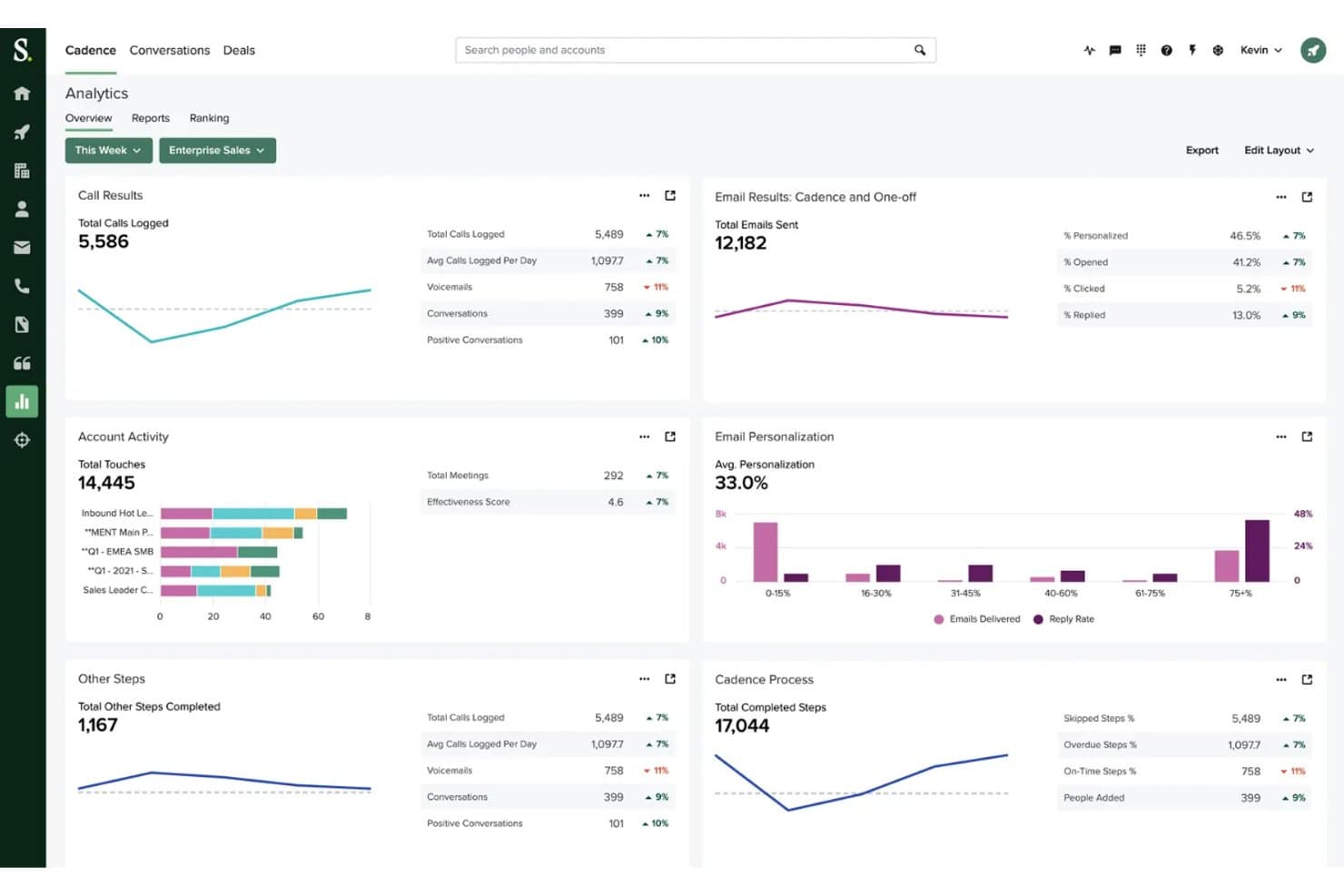Open Email Personalization expand icon

tap(1307, 437)
